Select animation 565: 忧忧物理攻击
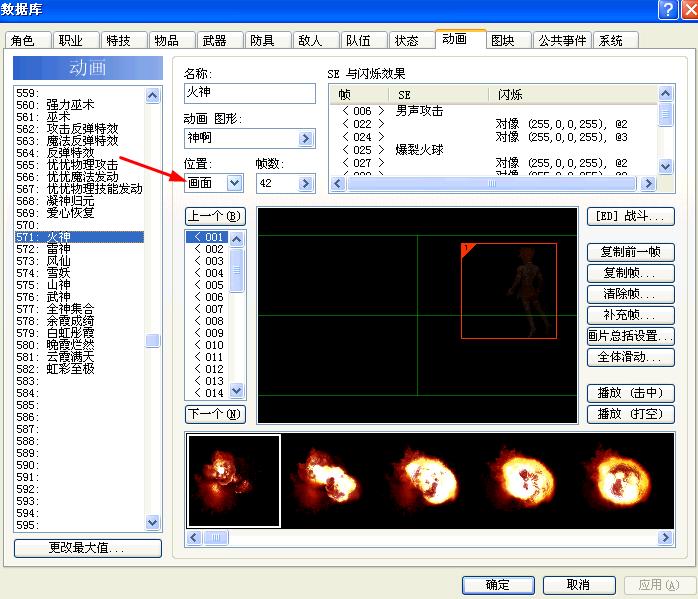The image size is (698, 599). point(79,165)
